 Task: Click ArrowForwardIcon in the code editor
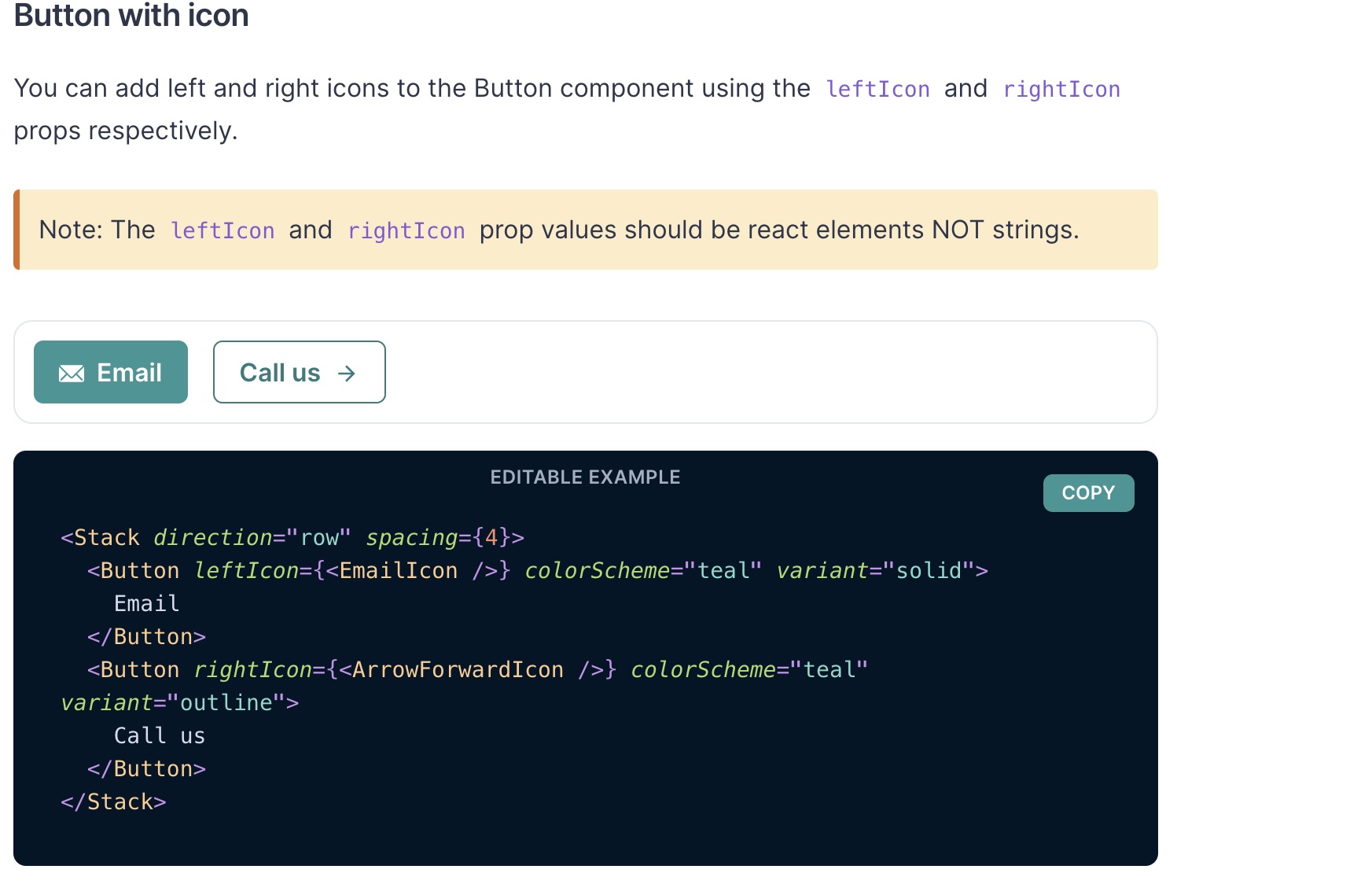[458, 670]
